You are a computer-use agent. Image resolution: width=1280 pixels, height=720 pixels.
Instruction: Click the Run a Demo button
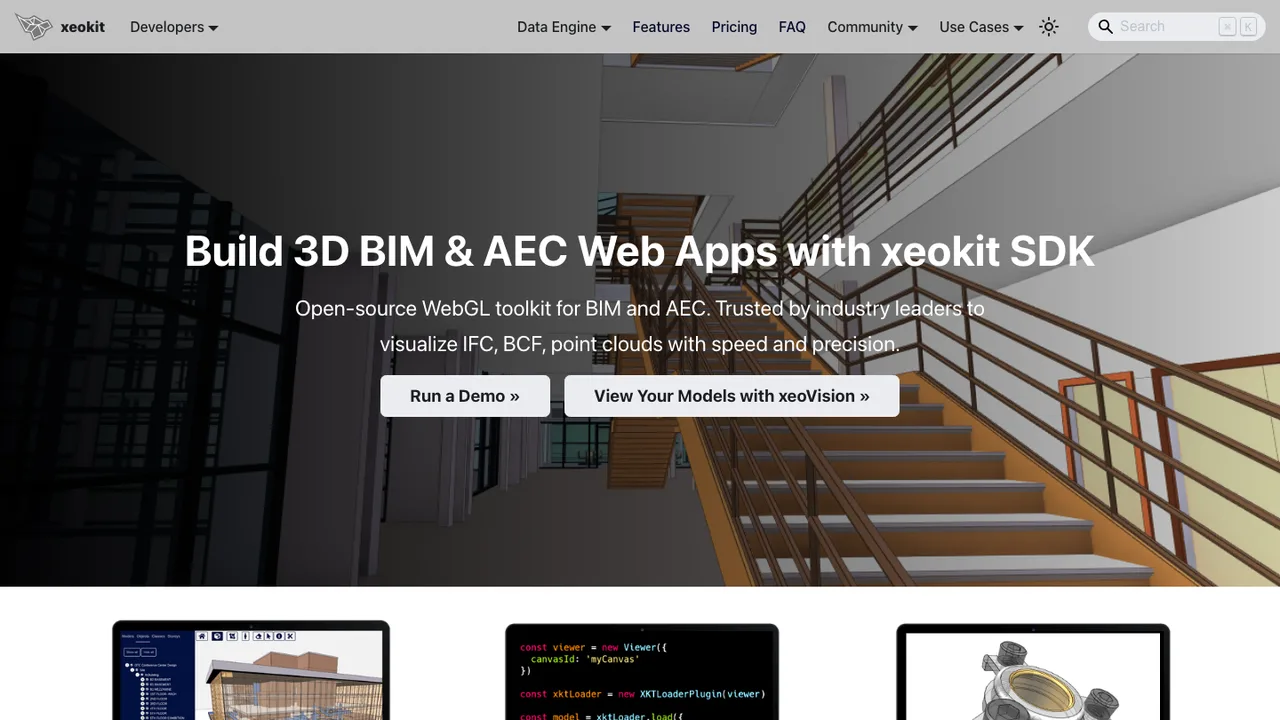pyautogui.click(x=465, y=396)
